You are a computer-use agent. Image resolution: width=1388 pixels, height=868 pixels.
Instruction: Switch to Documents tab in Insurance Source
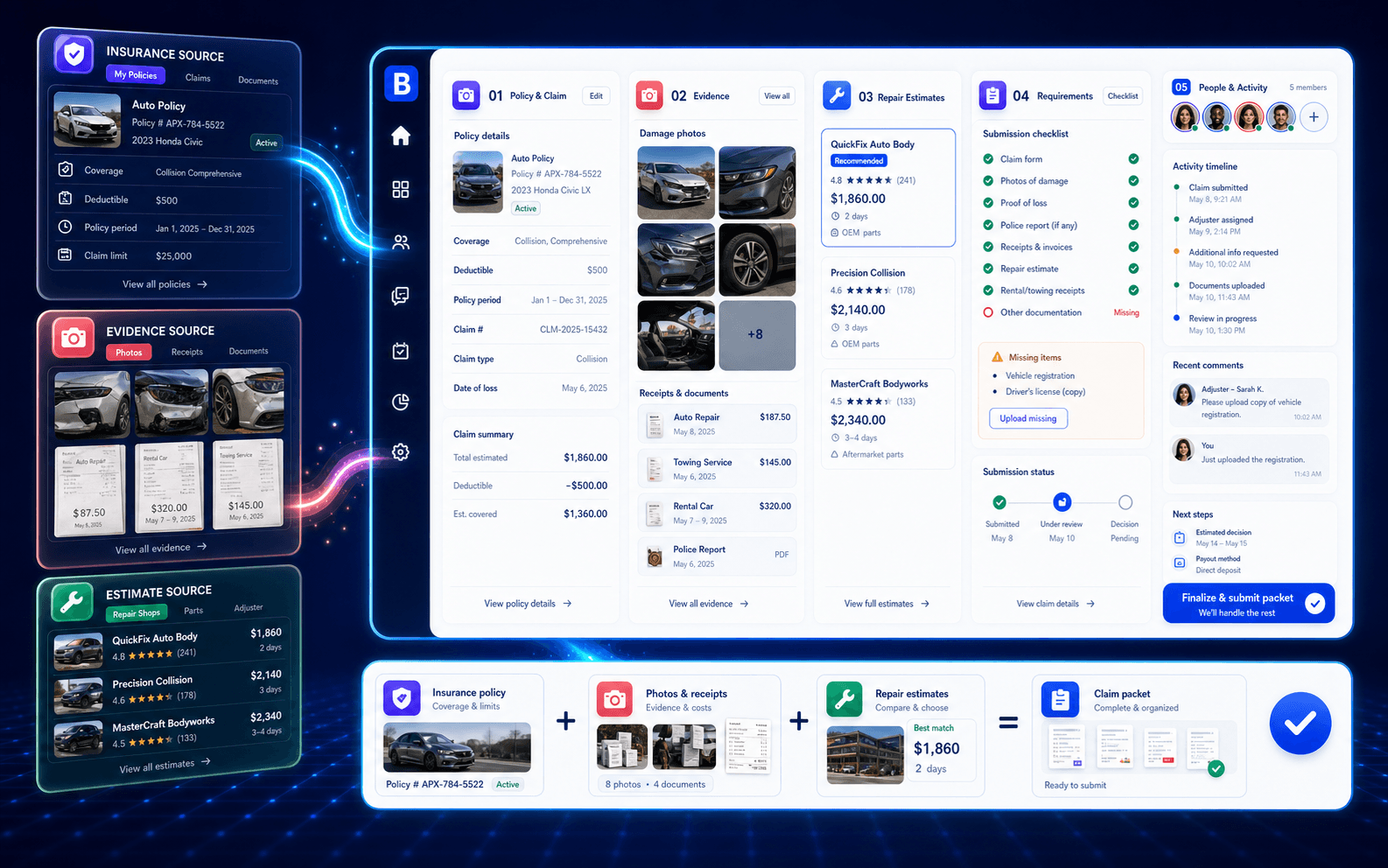pyautogui.click(x=258, y=80)
